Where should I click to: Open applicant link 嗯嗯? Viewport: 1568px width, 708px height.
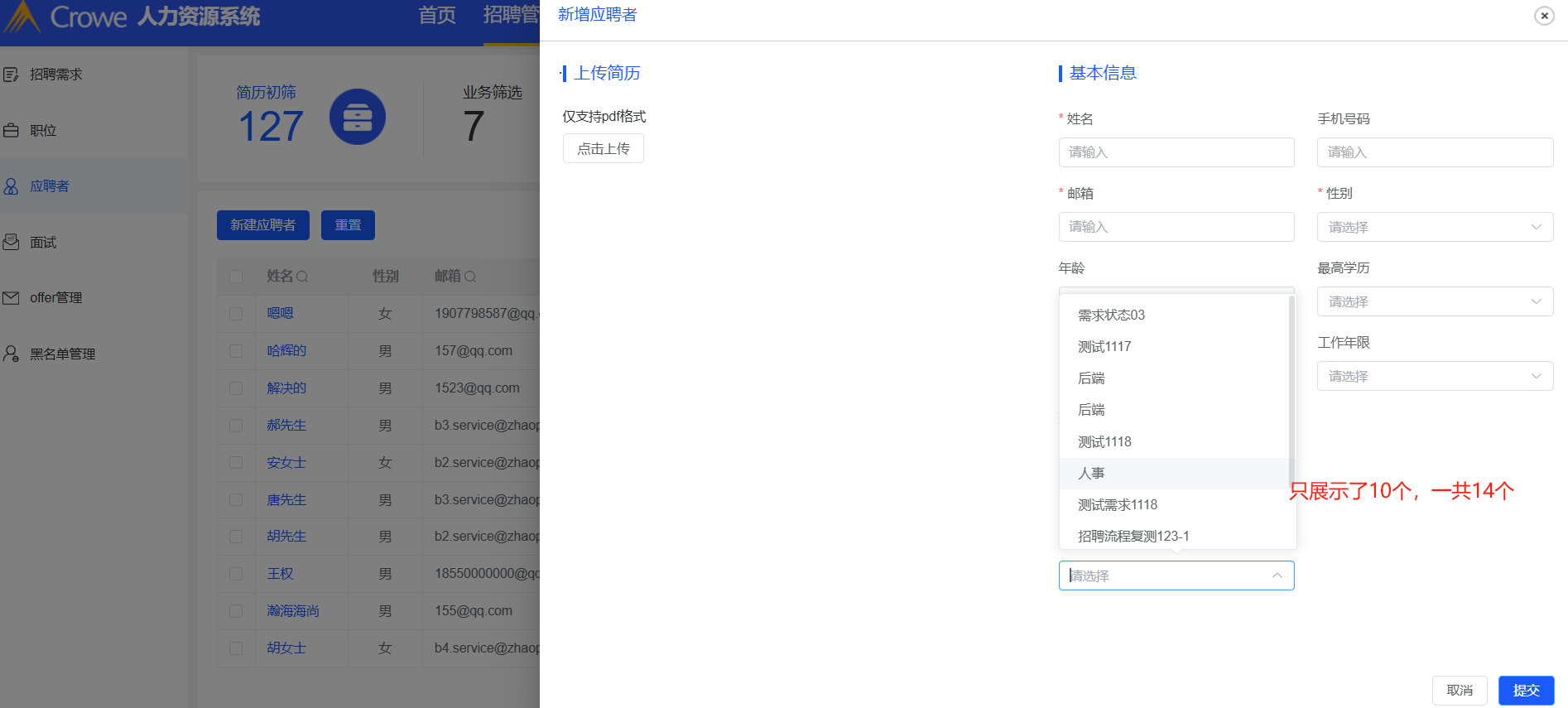280,314
